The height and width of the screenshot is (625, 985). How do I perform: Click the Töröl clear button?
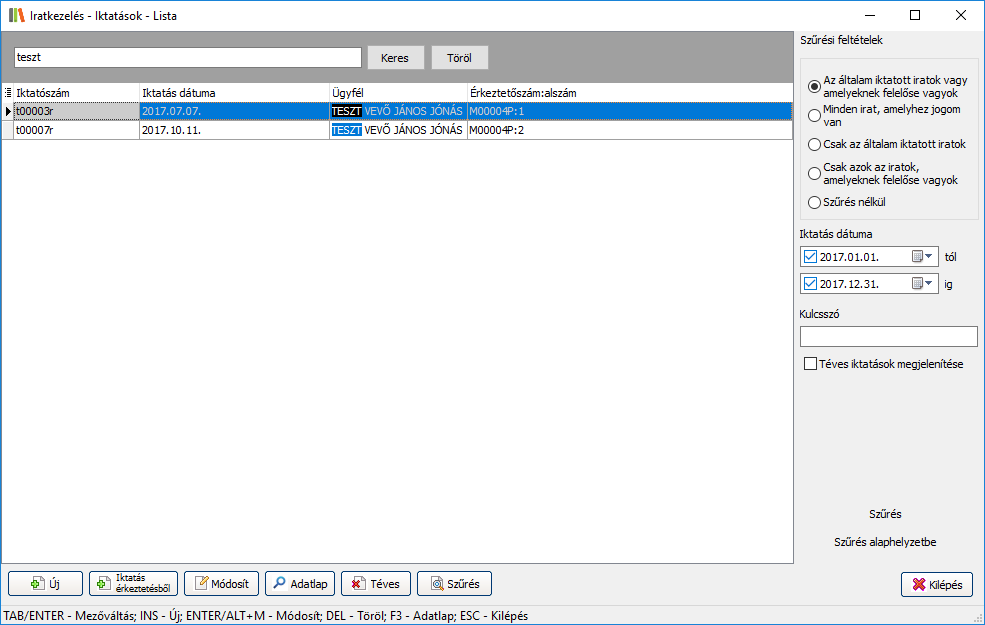459,58
